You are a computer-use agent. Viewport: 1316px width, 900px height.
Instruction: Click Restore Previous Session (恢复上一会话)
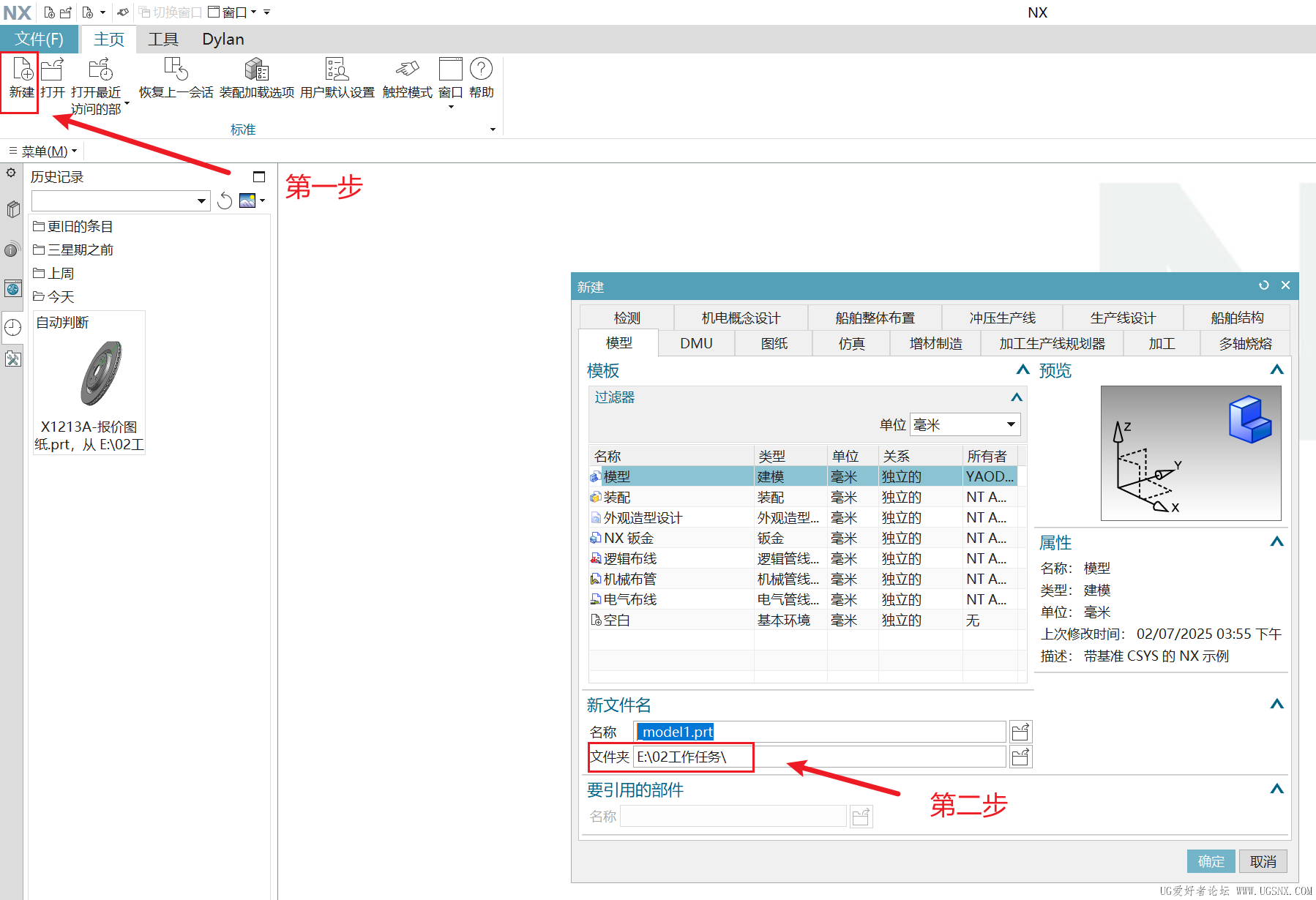coord(176,70)
